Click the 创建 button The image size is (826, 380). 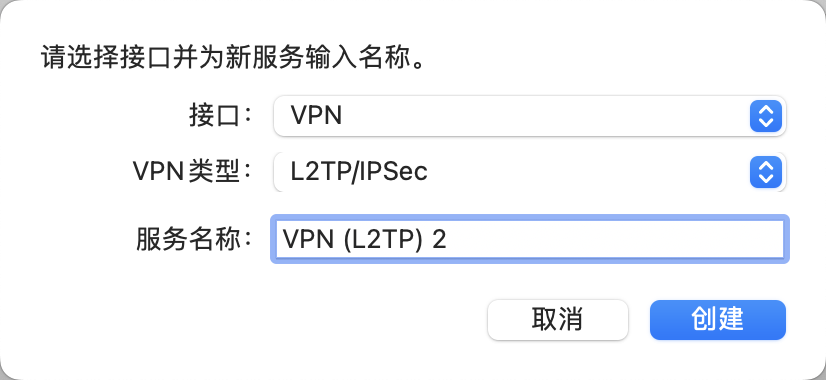click(x=717, y=320)
